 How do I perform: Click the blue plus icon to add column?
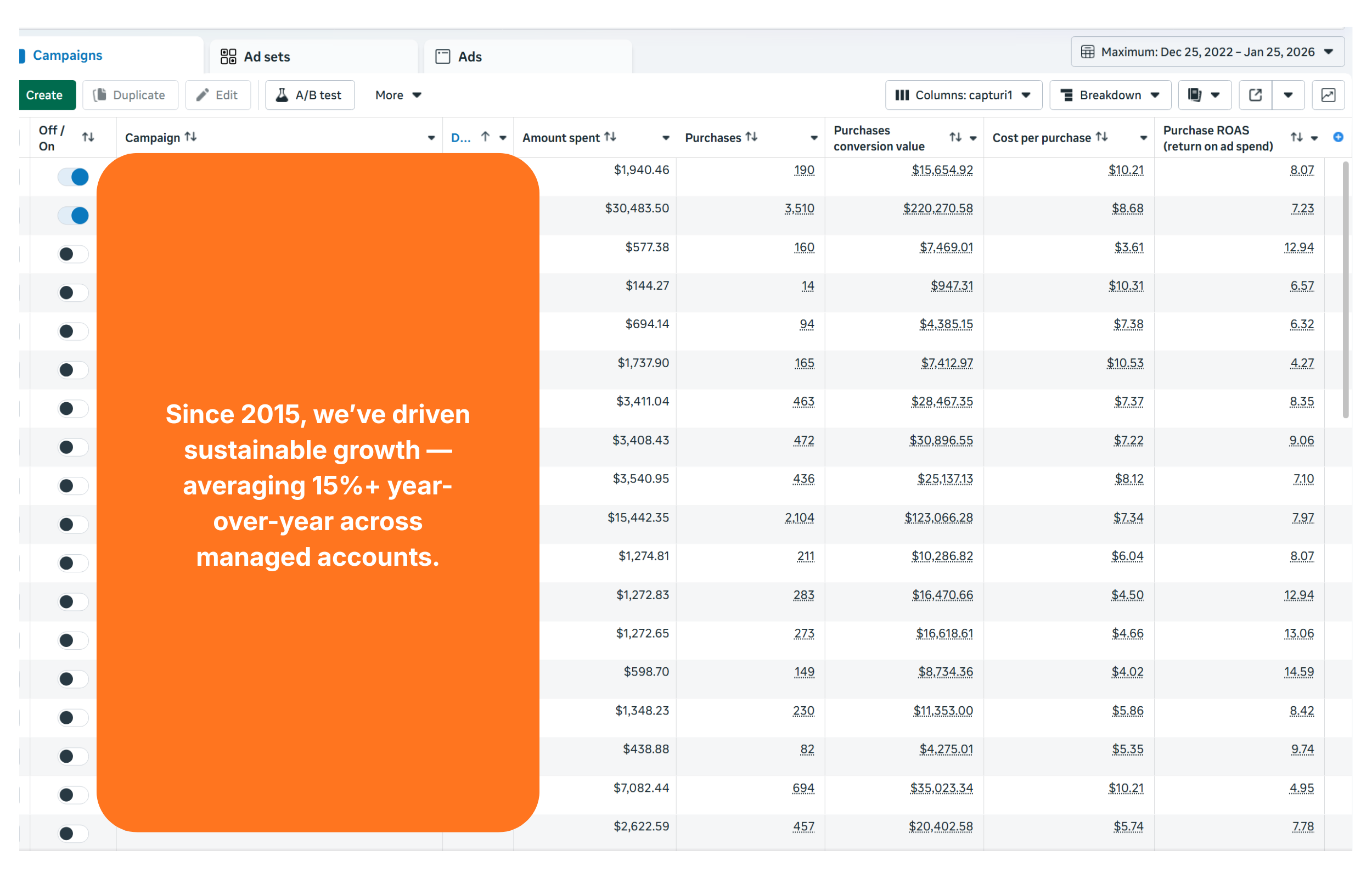(x=1338, y=137)
